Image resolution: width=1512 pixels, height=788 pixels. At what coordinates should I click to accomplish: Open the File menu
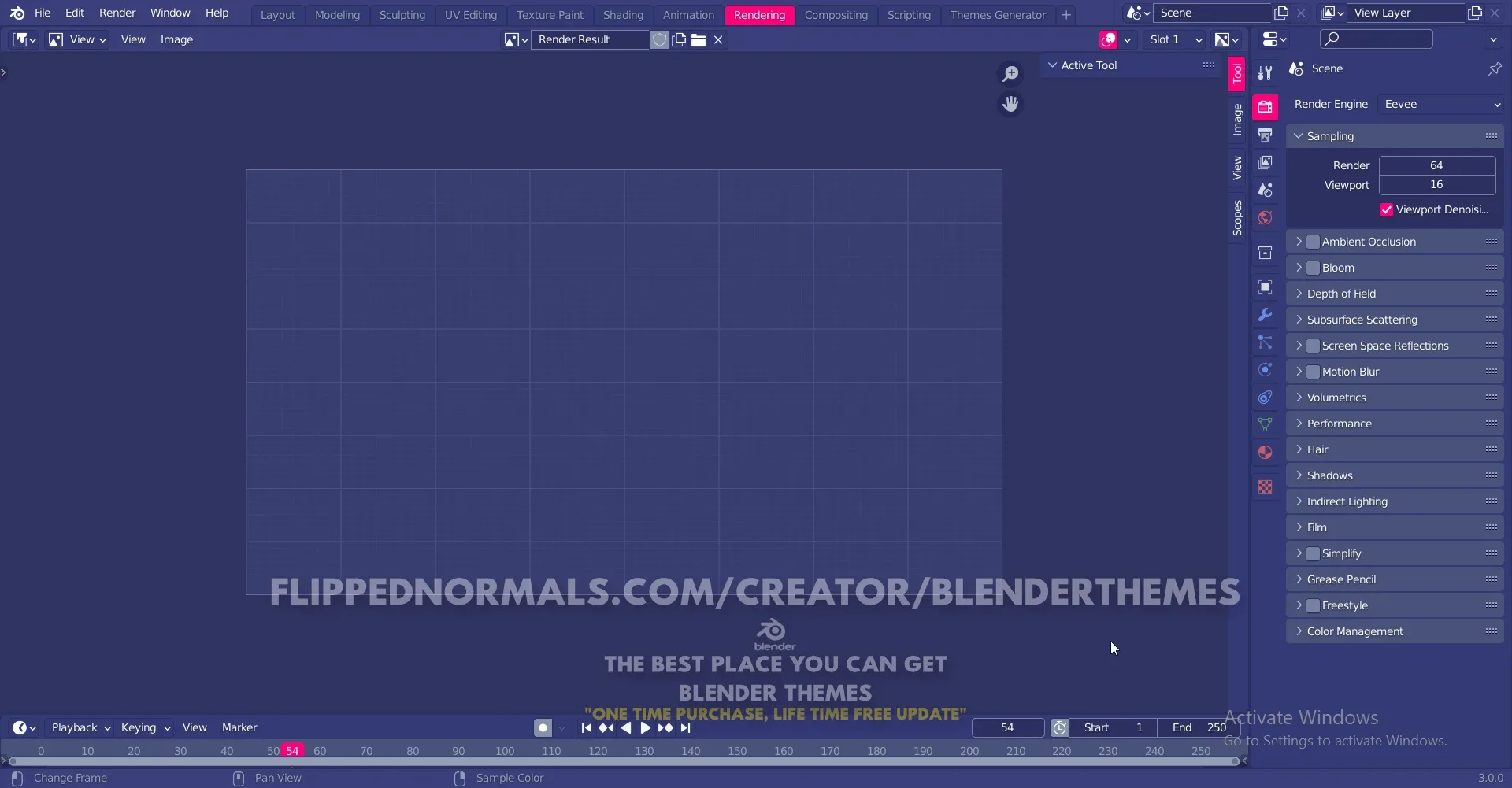coord(43,13)
